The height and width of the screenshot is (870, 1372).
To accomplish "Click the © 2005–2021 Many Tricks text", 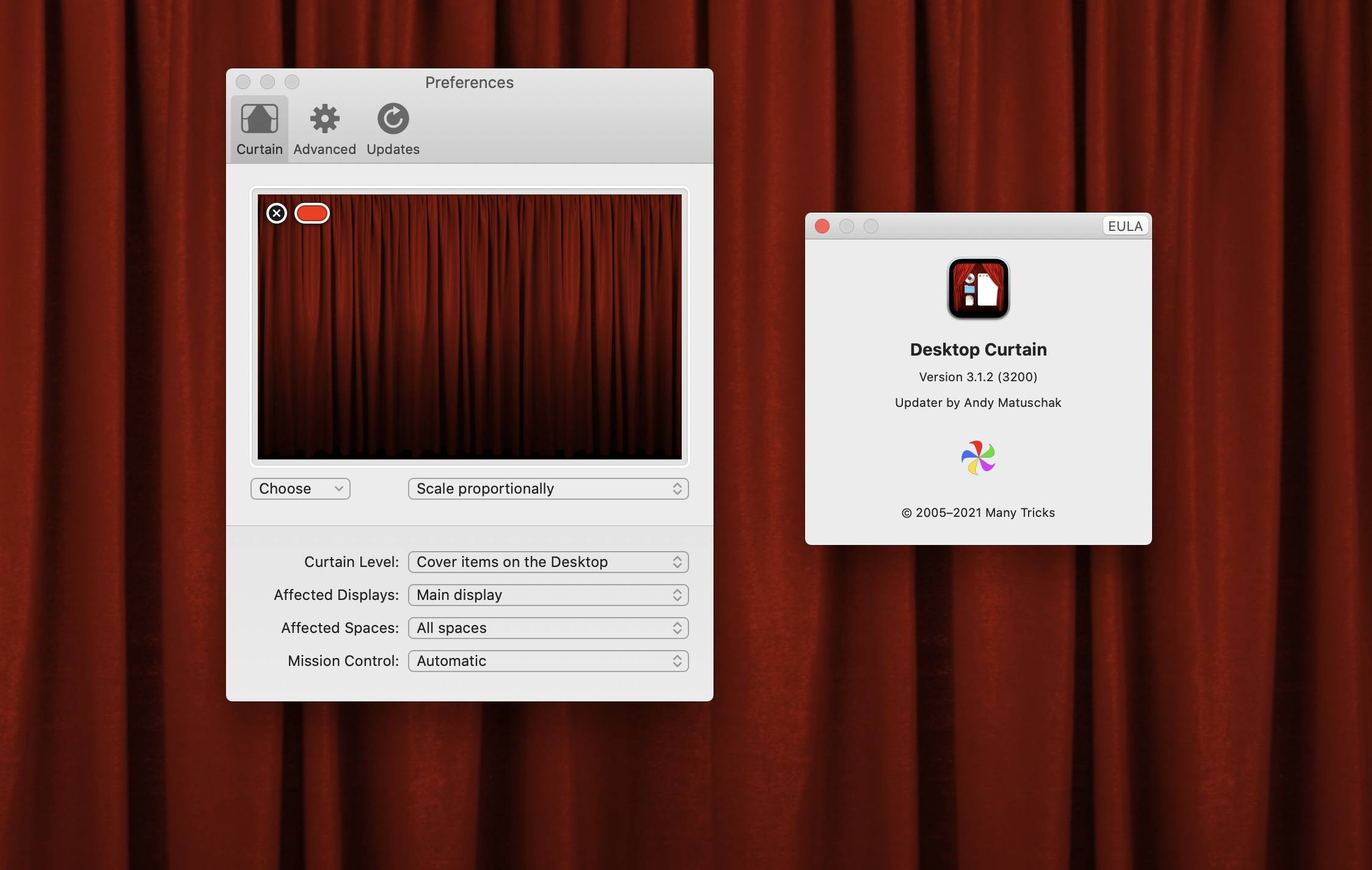I will click(978, 513).
